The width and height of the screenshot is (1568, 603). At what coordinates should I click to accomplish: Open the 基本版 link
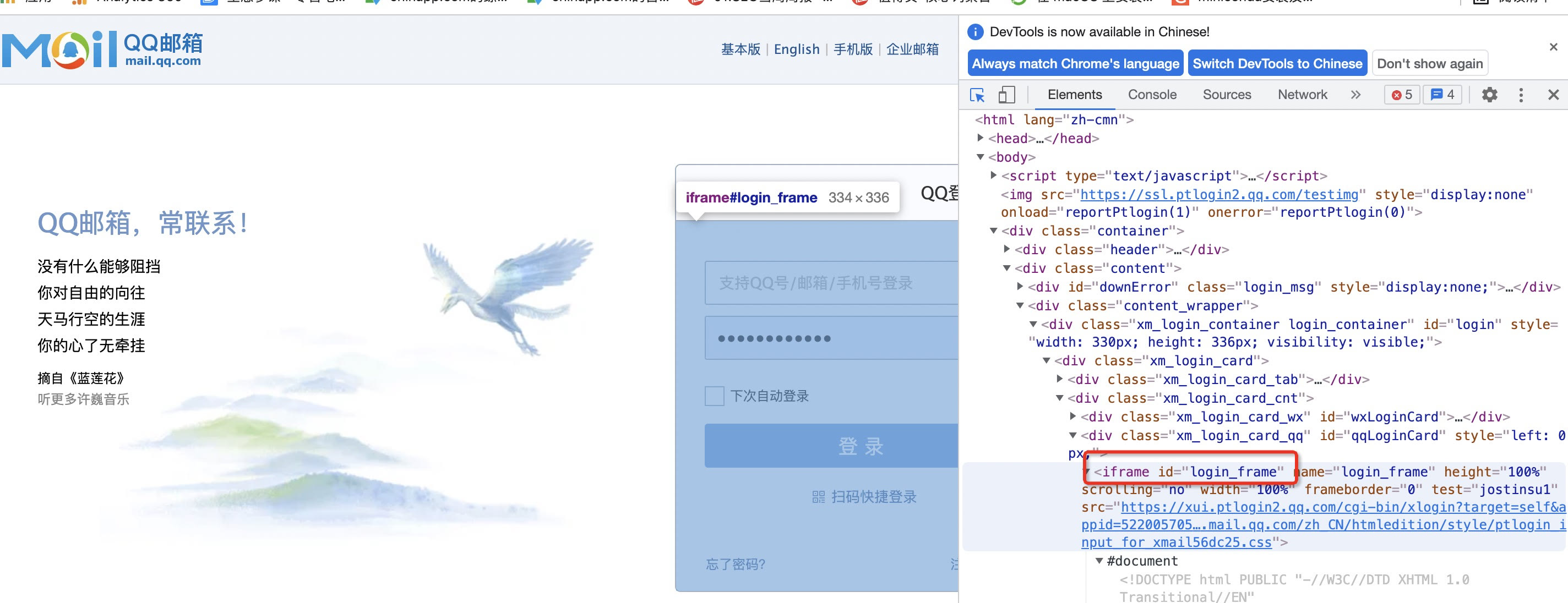pyautogui.click(x=740, y=50)
